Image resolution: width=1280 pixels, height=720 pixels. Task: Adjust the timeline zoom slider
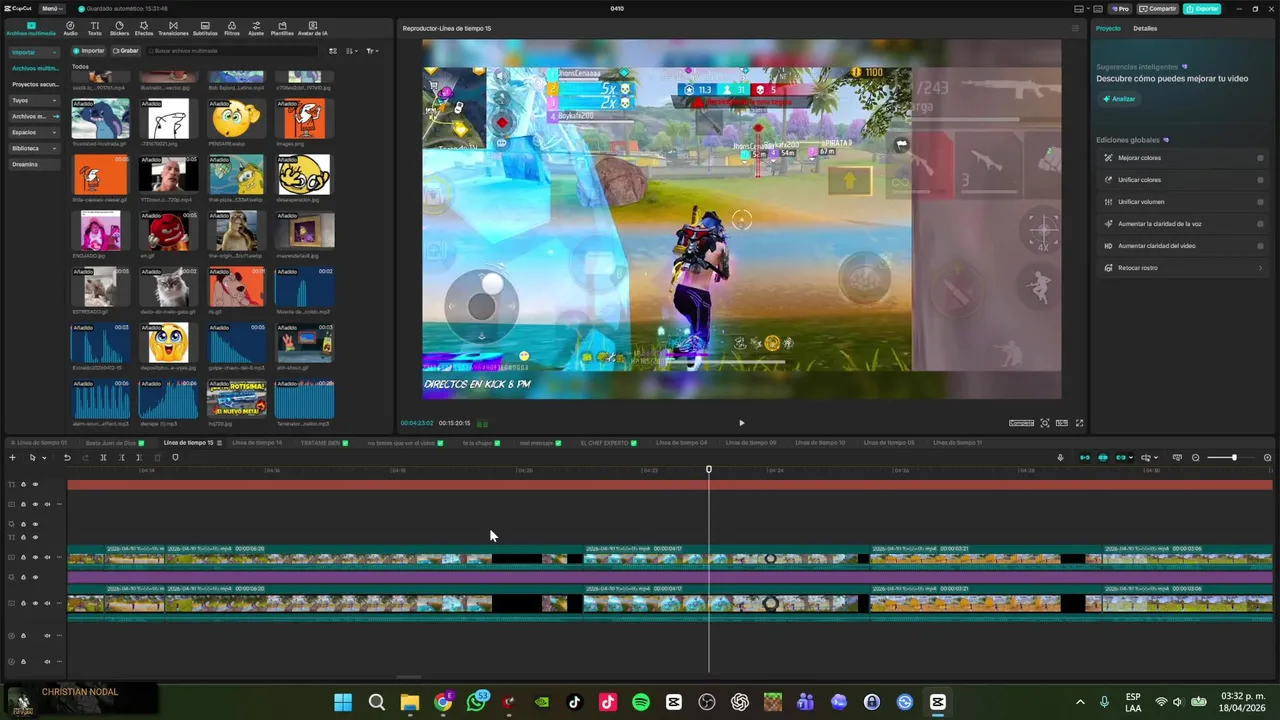point(1232,458)
